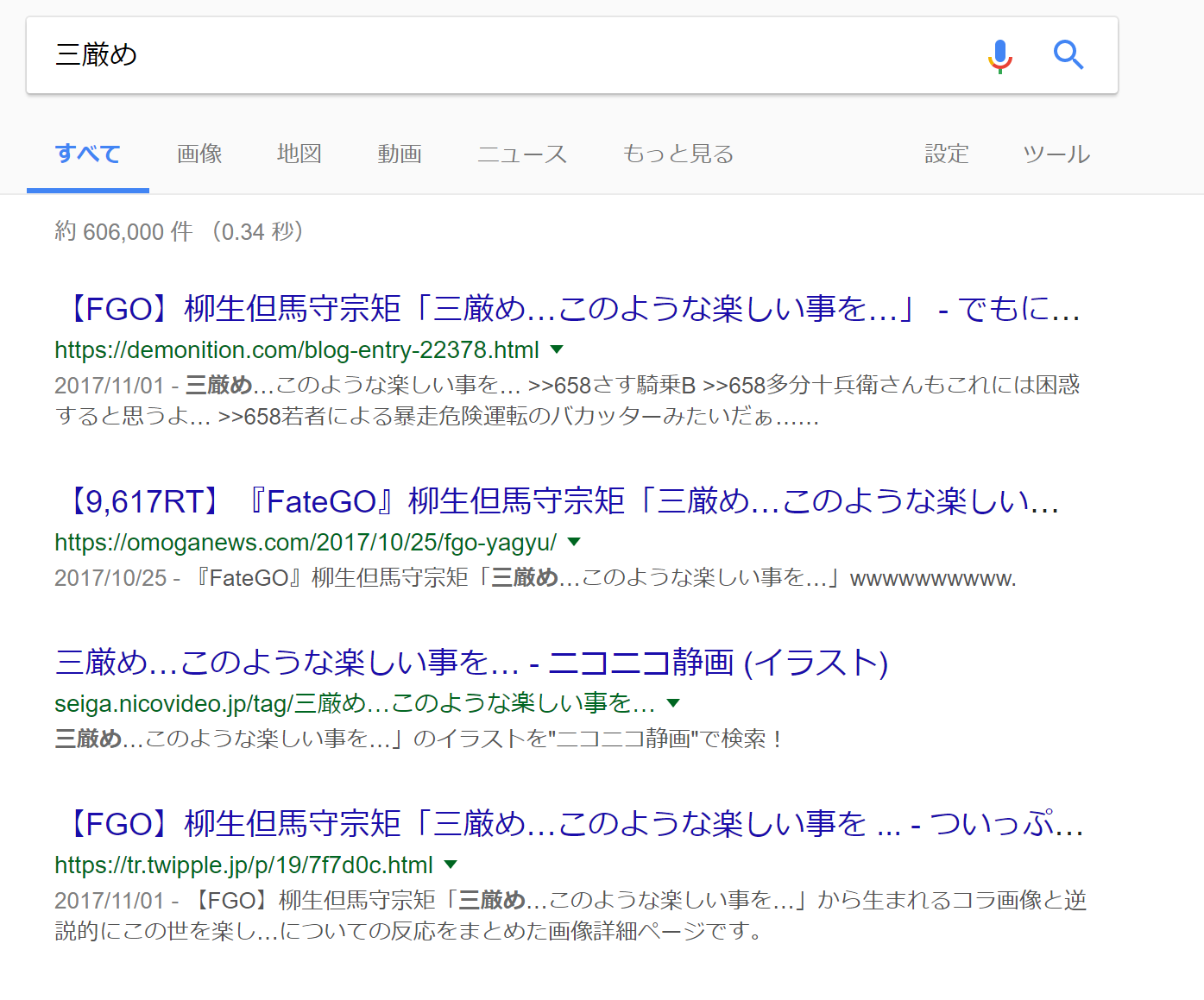Expand dropdown arrow next to omoganews.com URL

tap(575, 542)
